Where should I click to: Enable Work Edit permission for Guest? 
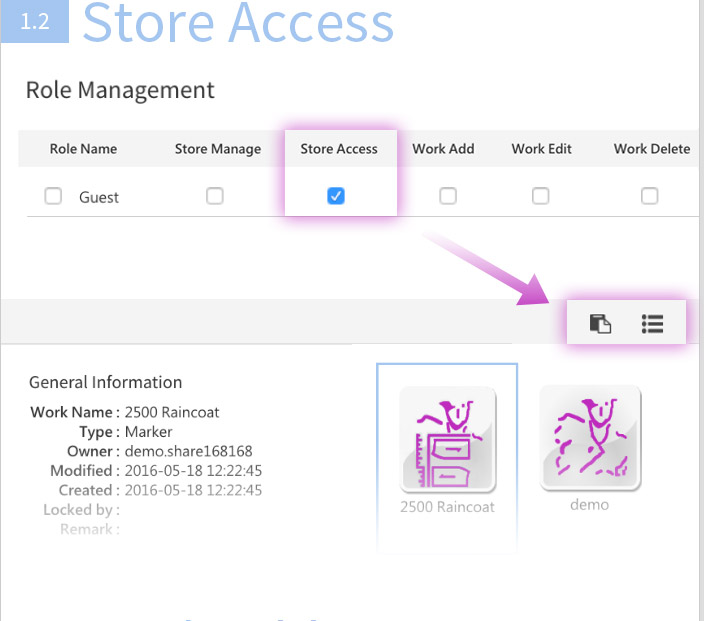click(x=541, y=196)
